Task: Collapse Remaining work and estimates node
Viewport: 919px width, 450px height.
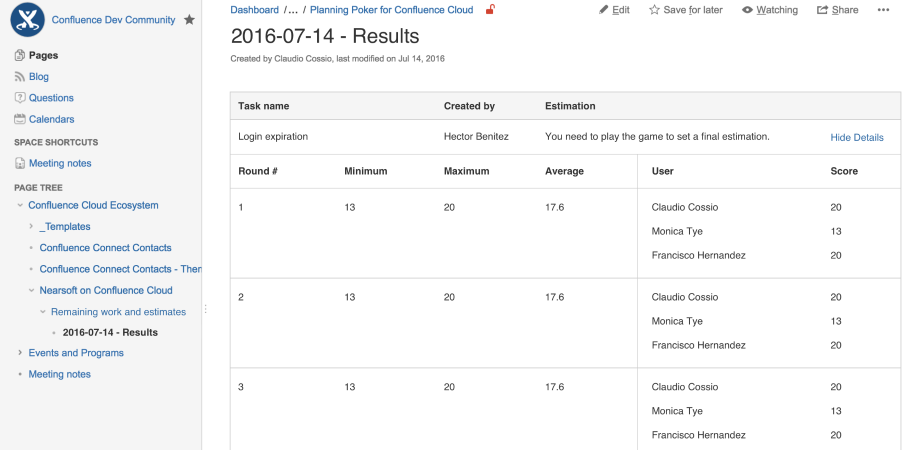Action: coord(43,312)
